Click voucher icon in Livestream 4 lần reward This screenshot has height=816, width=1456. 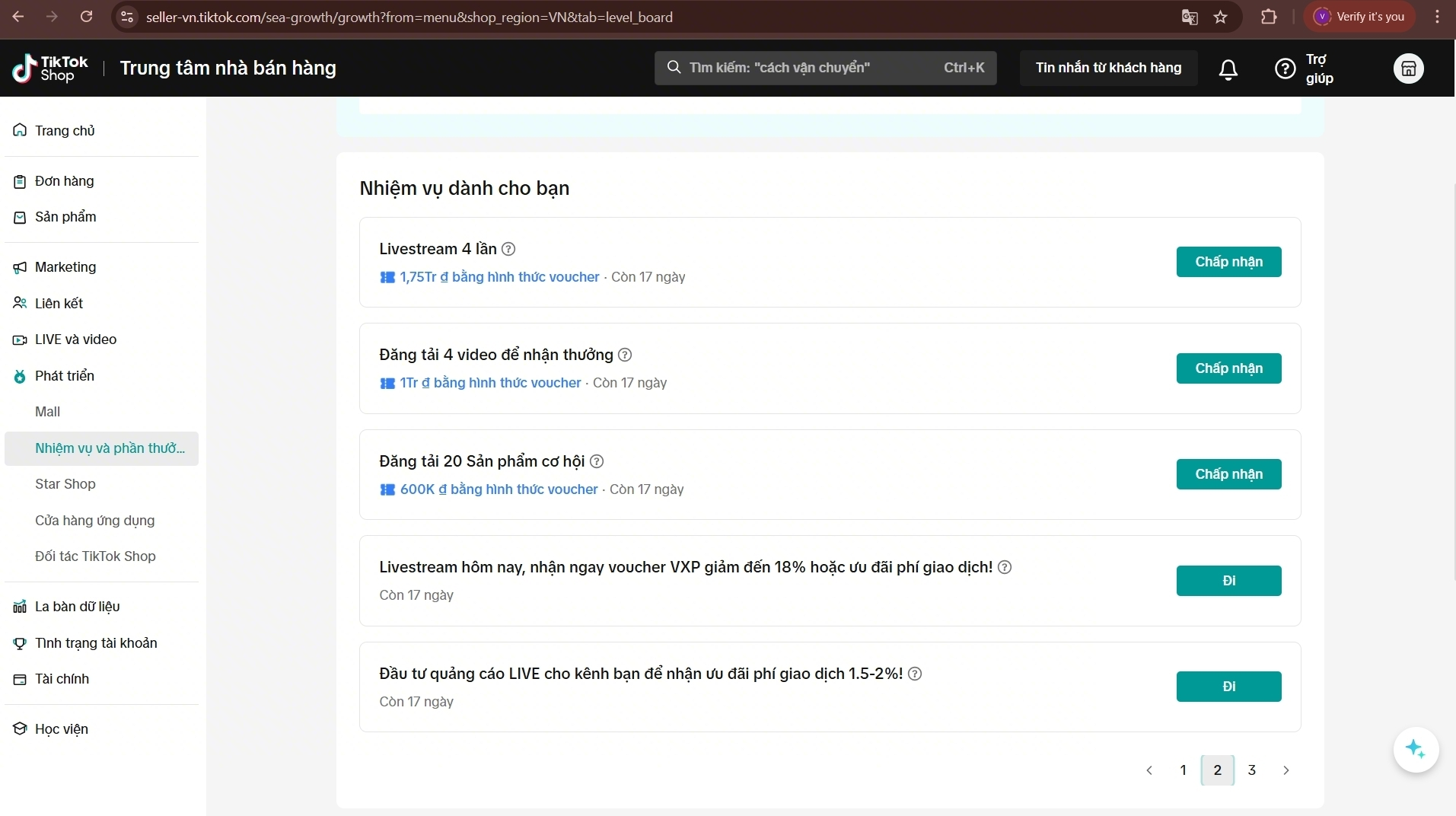387,277
